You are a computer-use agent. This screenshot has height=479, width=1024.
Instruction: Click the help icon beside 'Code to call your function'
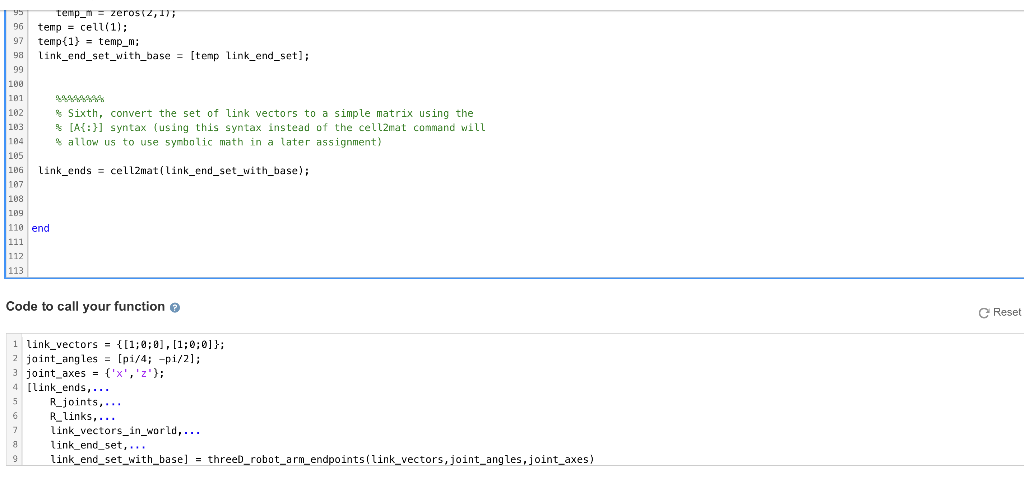click(174, 308)
